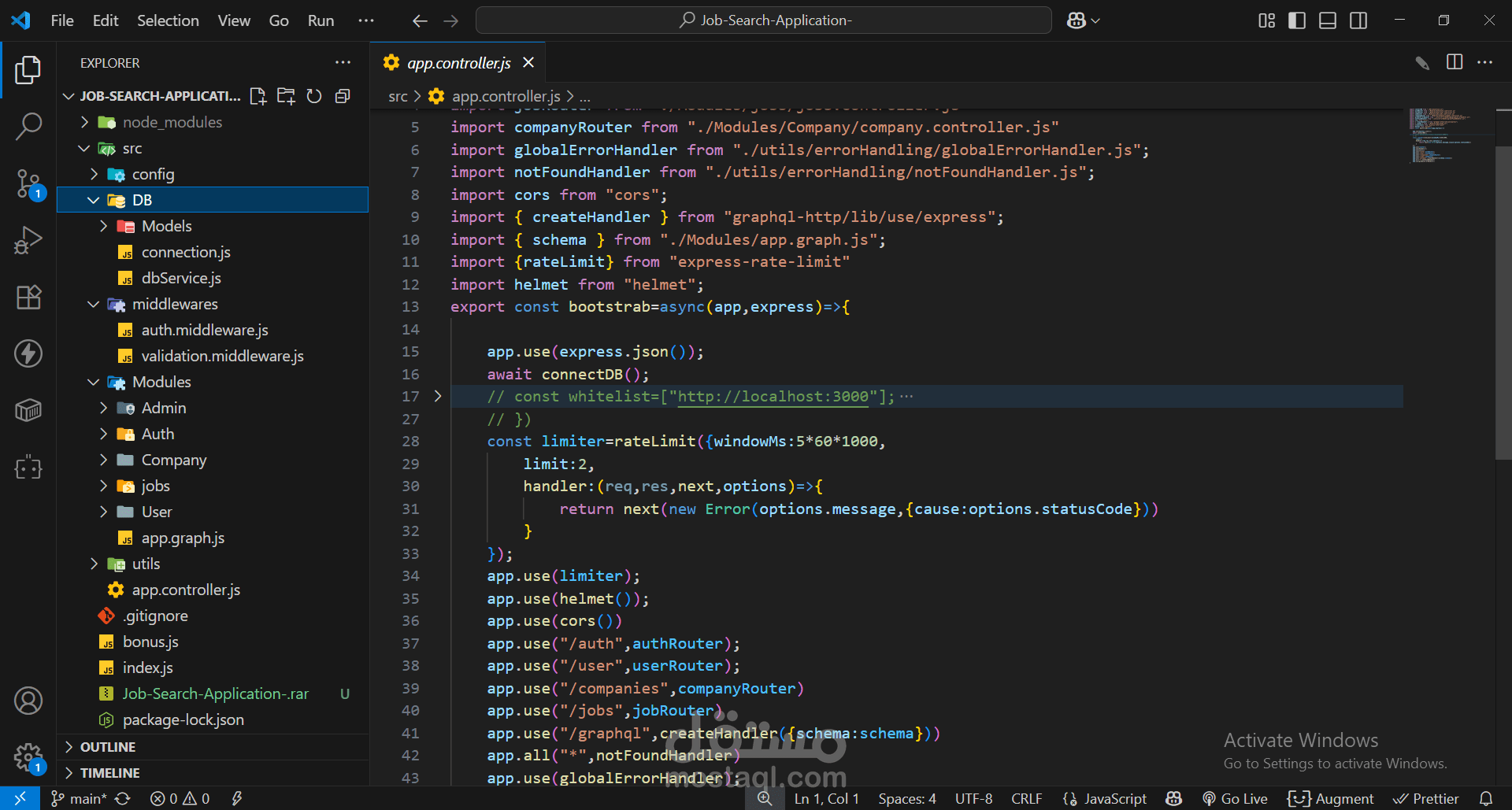Open Run and Debug view
1512x810 pixels.
pyautogui.click(x=28, y=240)
